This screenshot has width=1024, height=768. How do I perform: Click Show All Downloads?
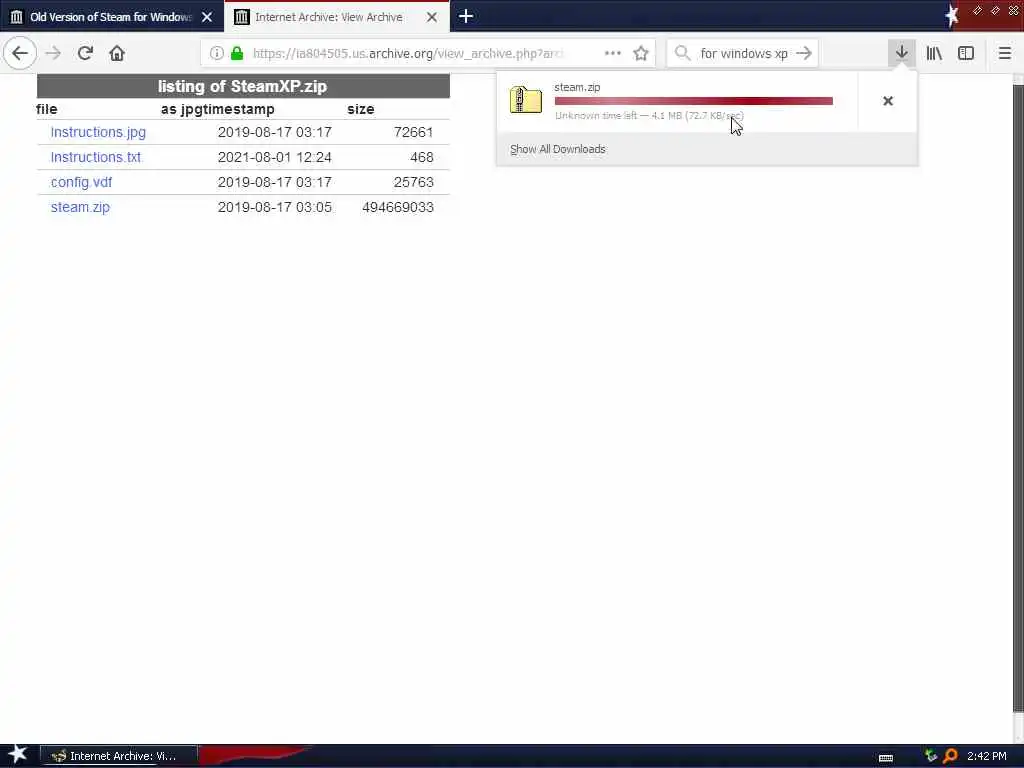pyautogui.click(x=558, y=149)
